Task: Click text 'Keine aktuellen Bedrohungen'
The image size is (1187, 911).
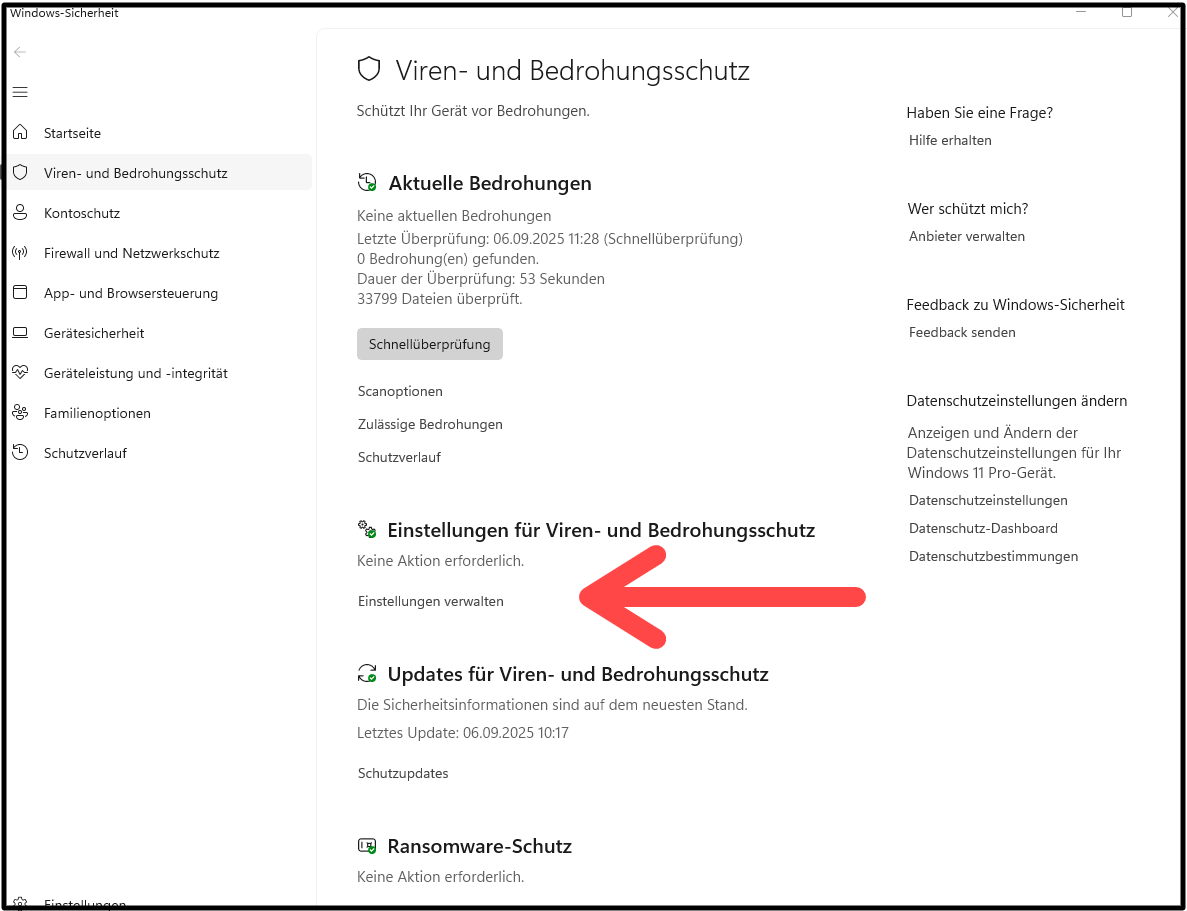Action: 454,216
